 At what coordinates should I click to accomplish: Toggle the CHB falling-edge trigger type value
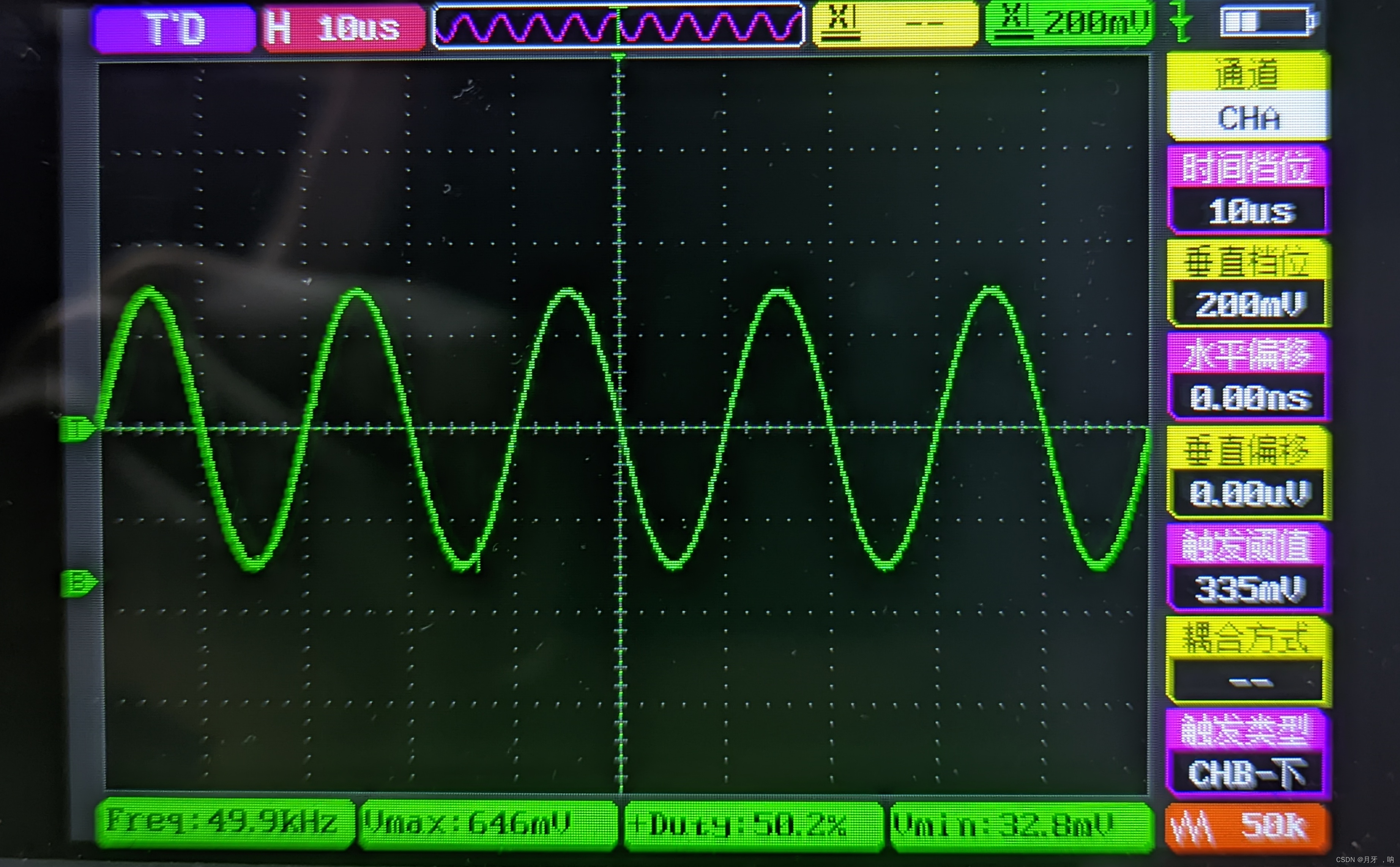(x=1248, y=774)
